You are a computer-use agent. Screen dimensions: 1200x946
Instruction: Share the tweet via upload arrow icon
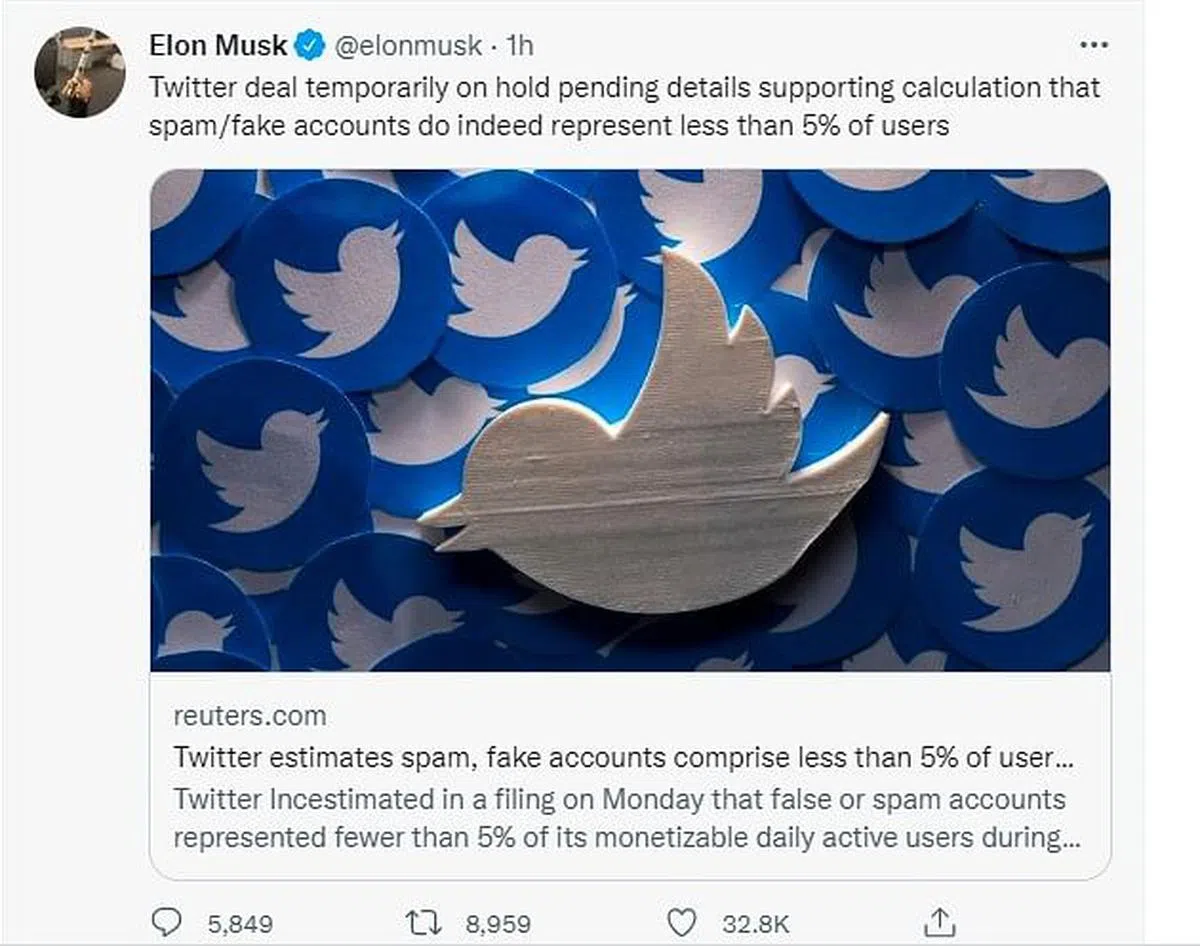point(939,921)
